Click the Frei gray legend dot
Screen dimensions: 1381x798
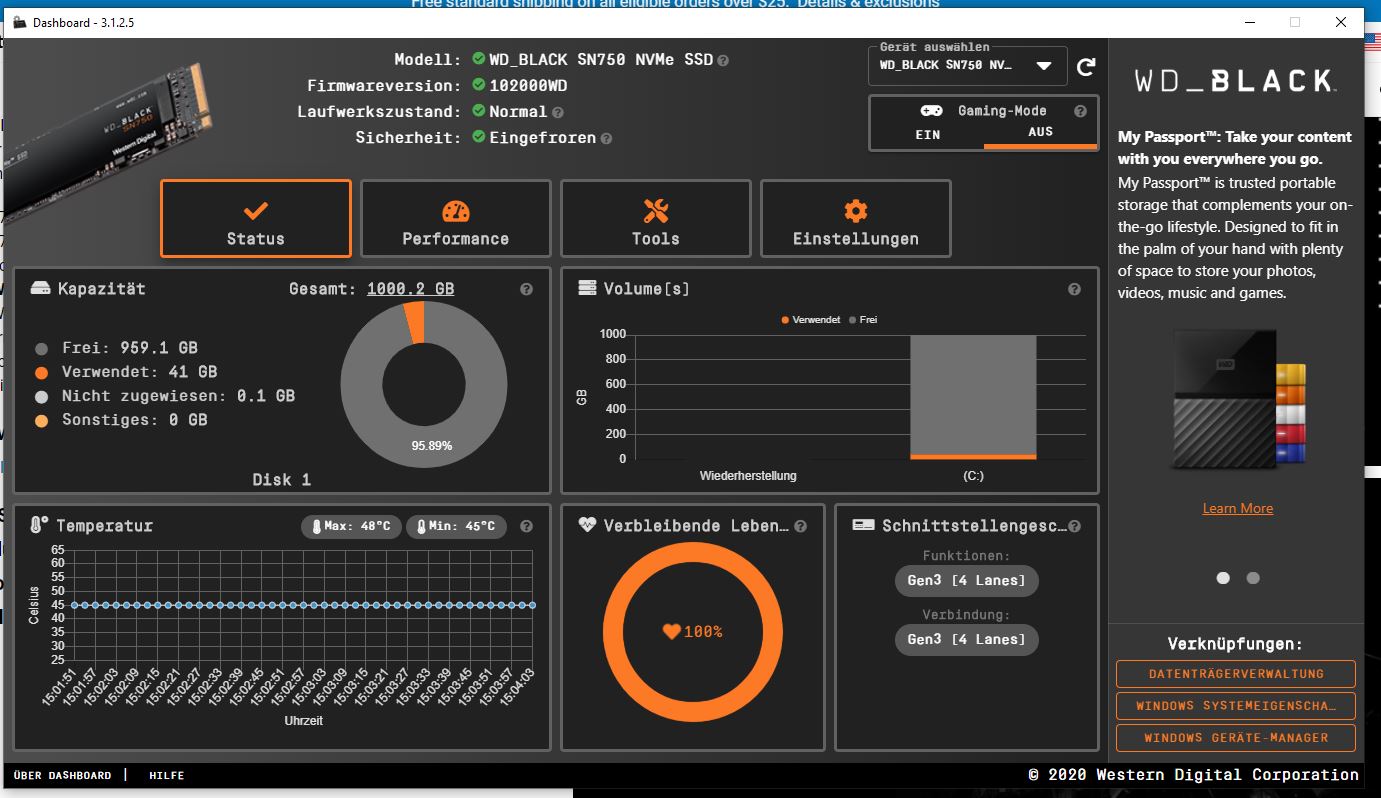click(41, 349)
